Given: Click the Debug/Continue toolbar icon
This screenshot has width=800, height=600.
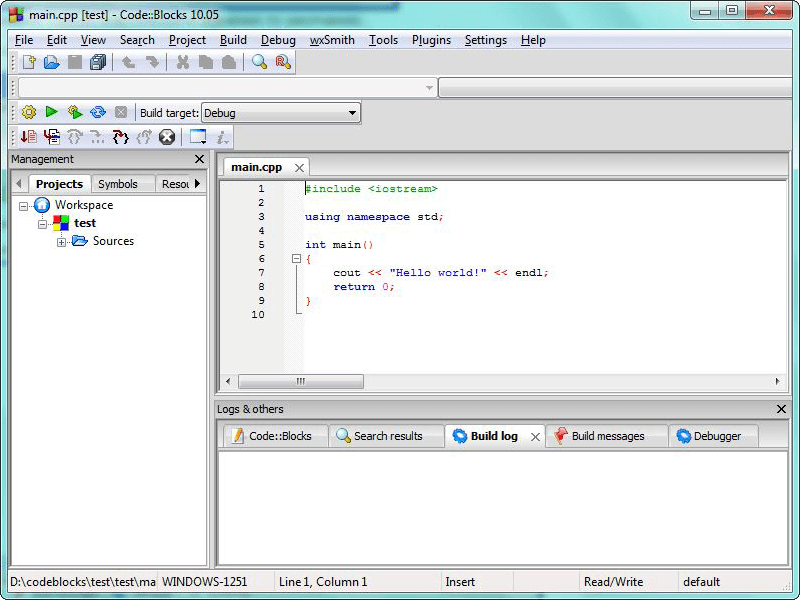Looking at the screenshot, I should pos(29,137).
